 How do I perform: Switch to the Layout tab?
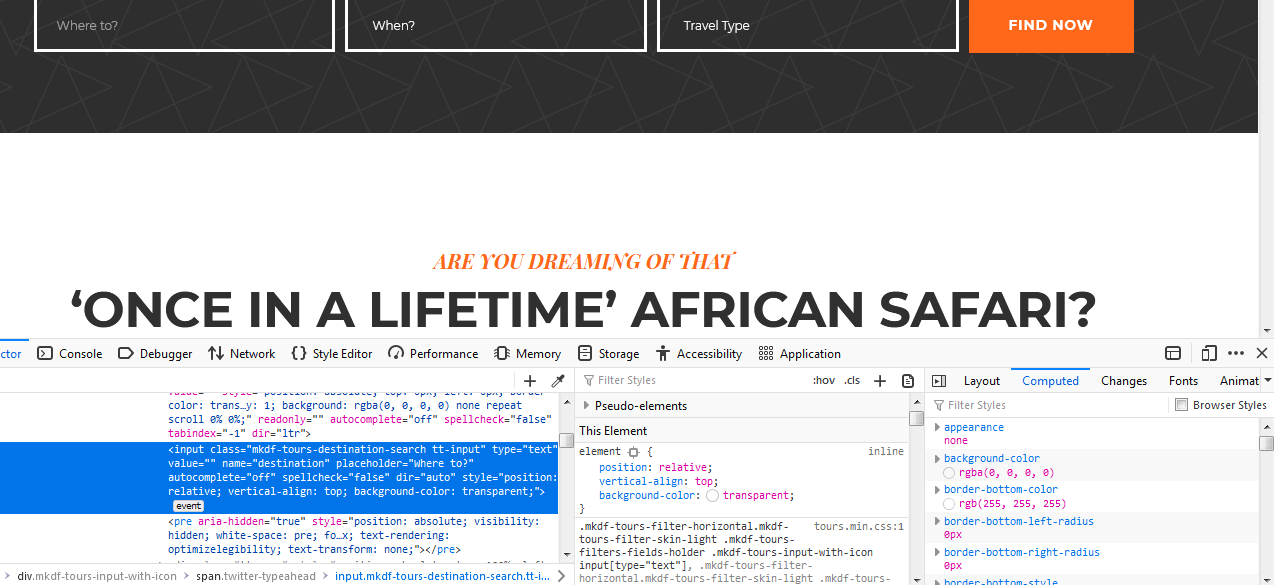tap(981, 380)
